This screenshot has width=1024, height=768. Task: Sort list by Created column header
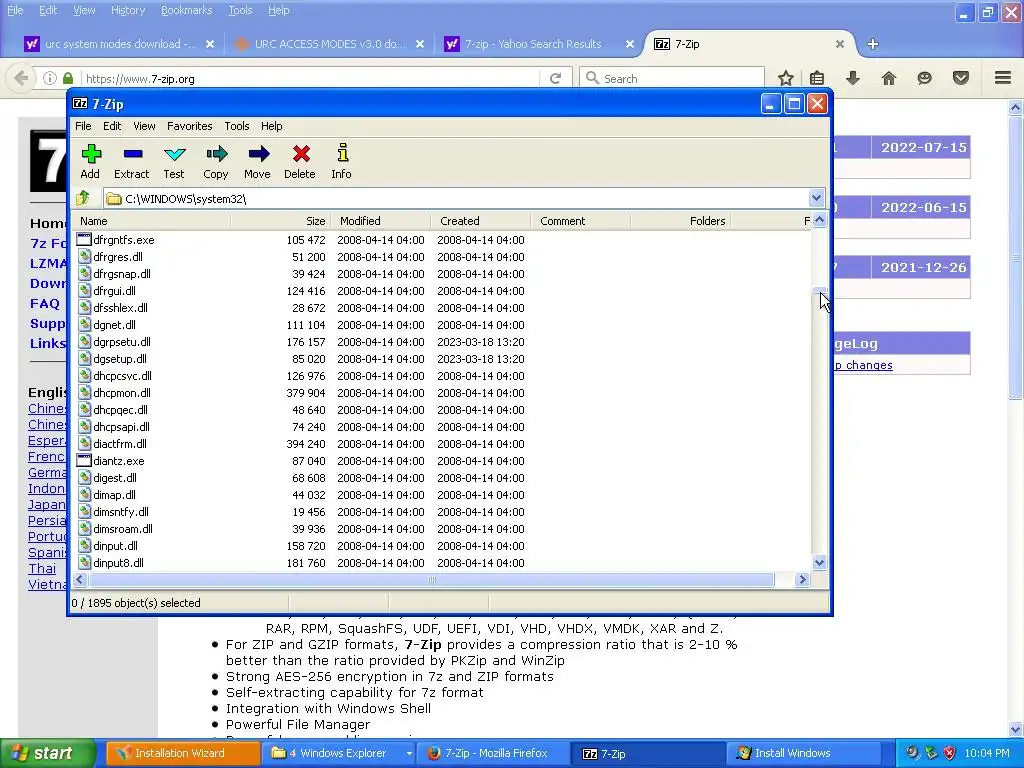[481, 221]
